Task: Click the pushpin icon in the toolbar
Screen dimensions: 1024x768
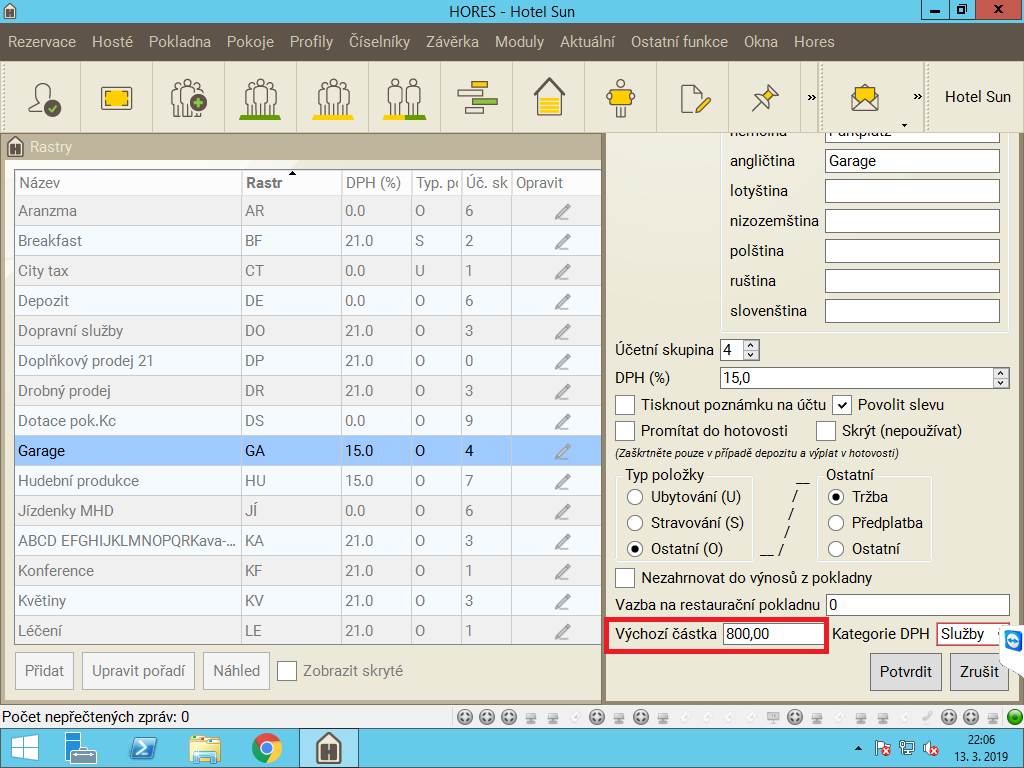Action: 764,97
